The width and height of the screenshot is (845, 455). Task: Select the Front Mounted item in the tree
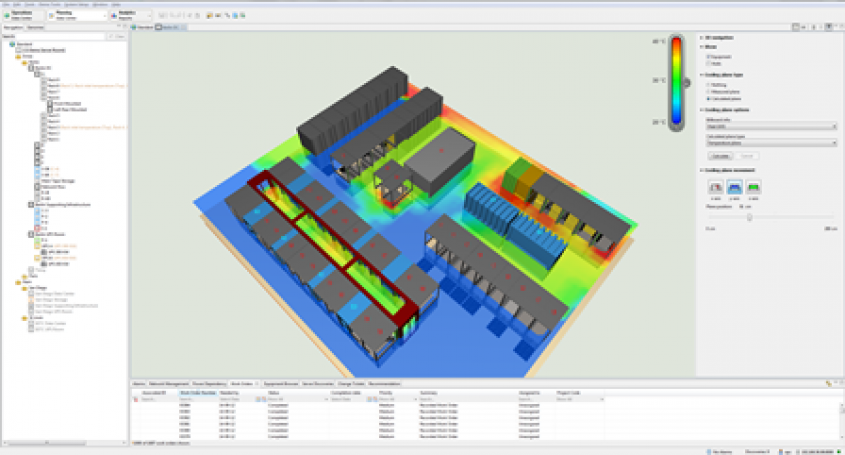[x=68, y=104]
